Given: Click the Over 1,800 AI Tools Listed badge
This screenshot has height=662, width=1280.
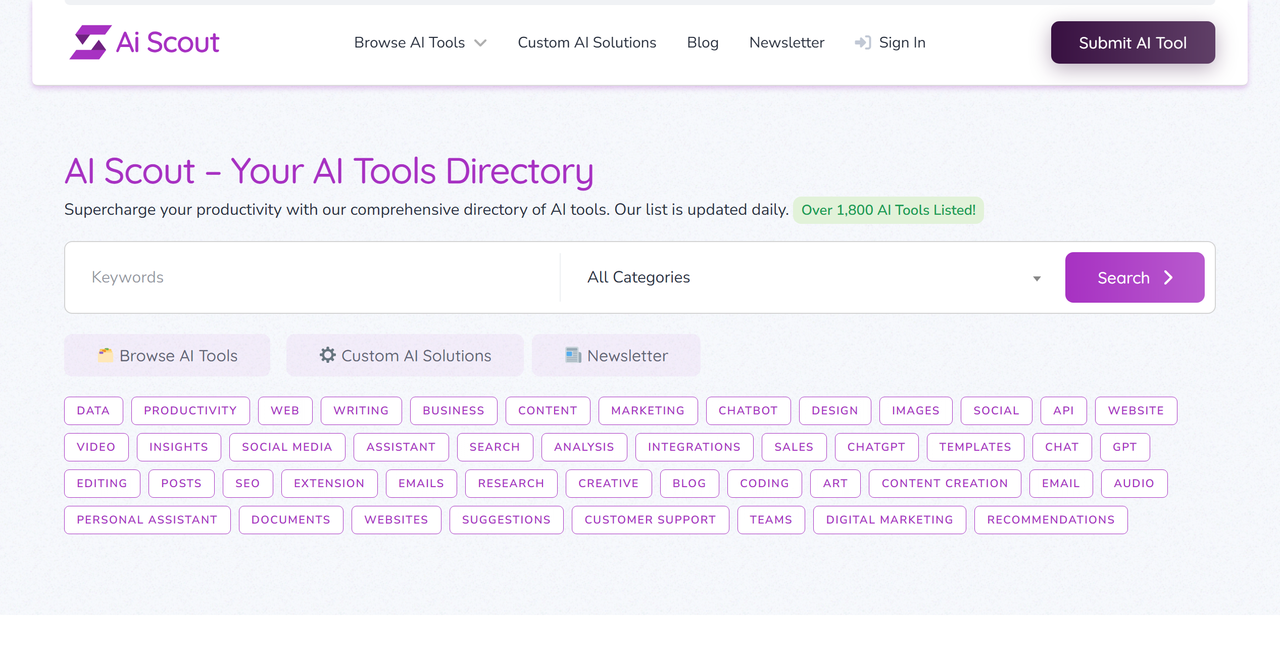Looking at the screenshot, I should tap(888, 210).
